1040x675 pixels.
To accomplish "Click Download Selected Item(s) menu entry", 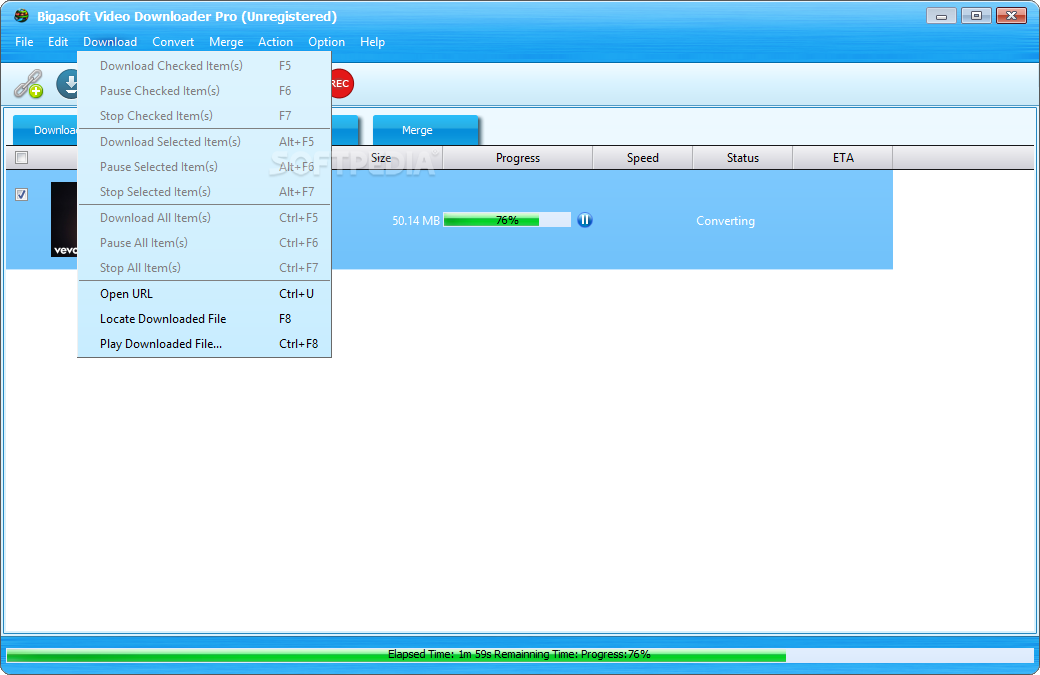I will (x=204, y=142).
